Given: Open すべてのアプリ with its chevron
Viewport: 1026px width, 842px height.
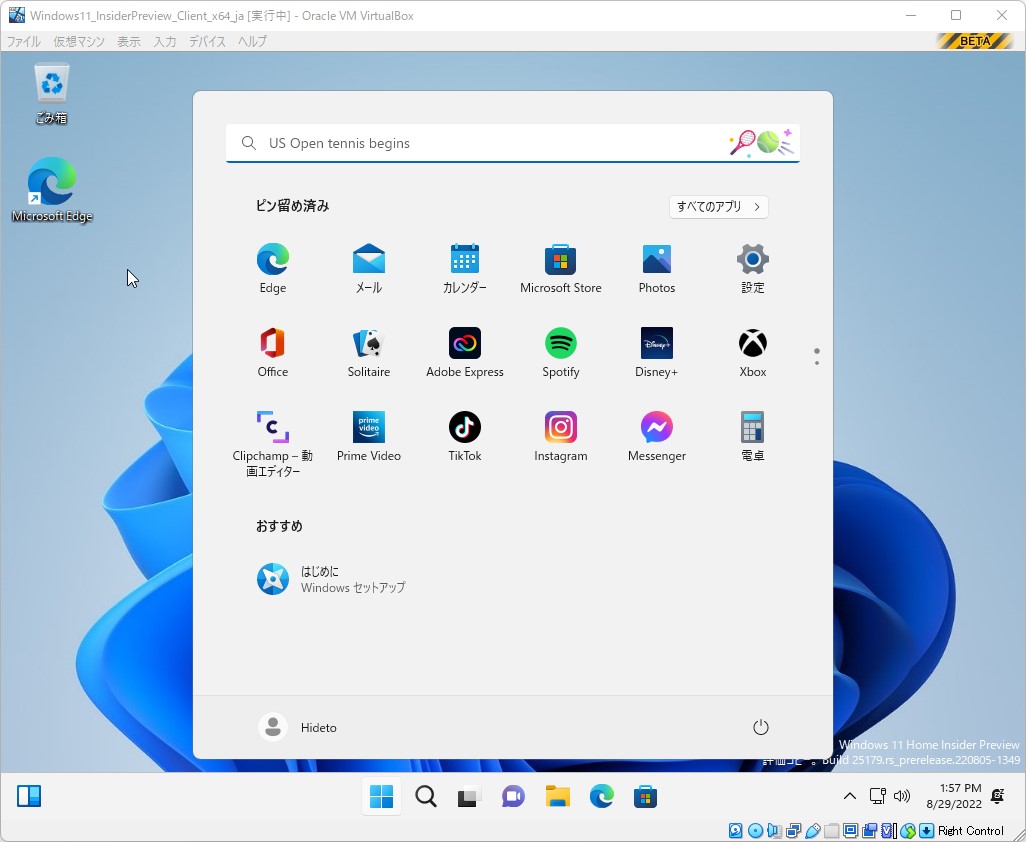Looking at the screenshot, I should [x=718, y=207].
